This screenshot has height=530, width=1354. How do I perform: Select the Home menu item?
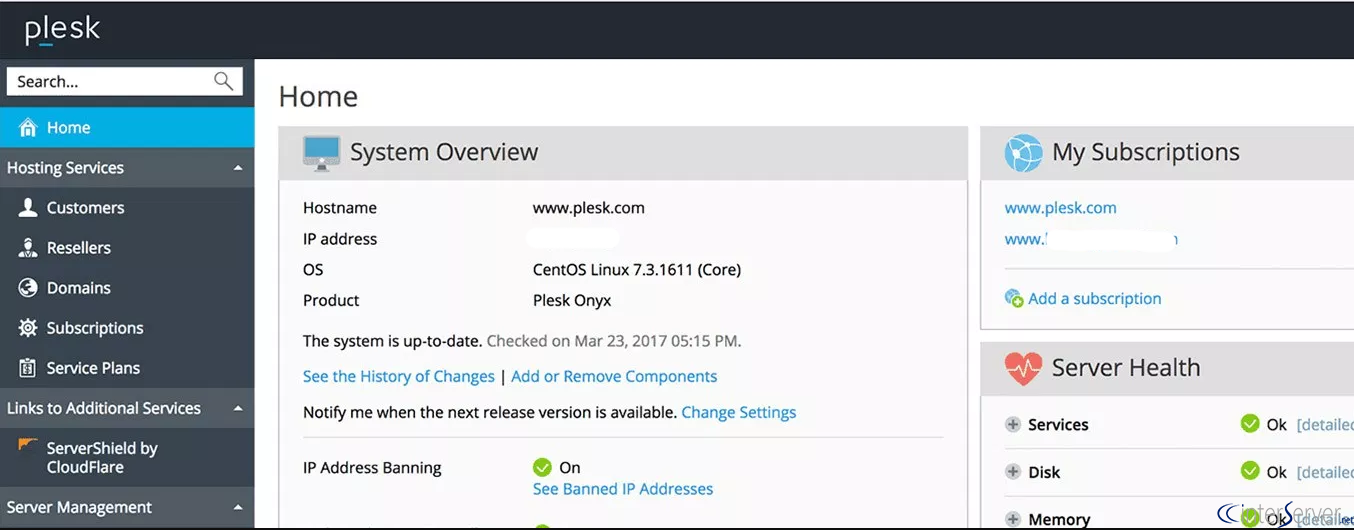click(x=127, y=127)
